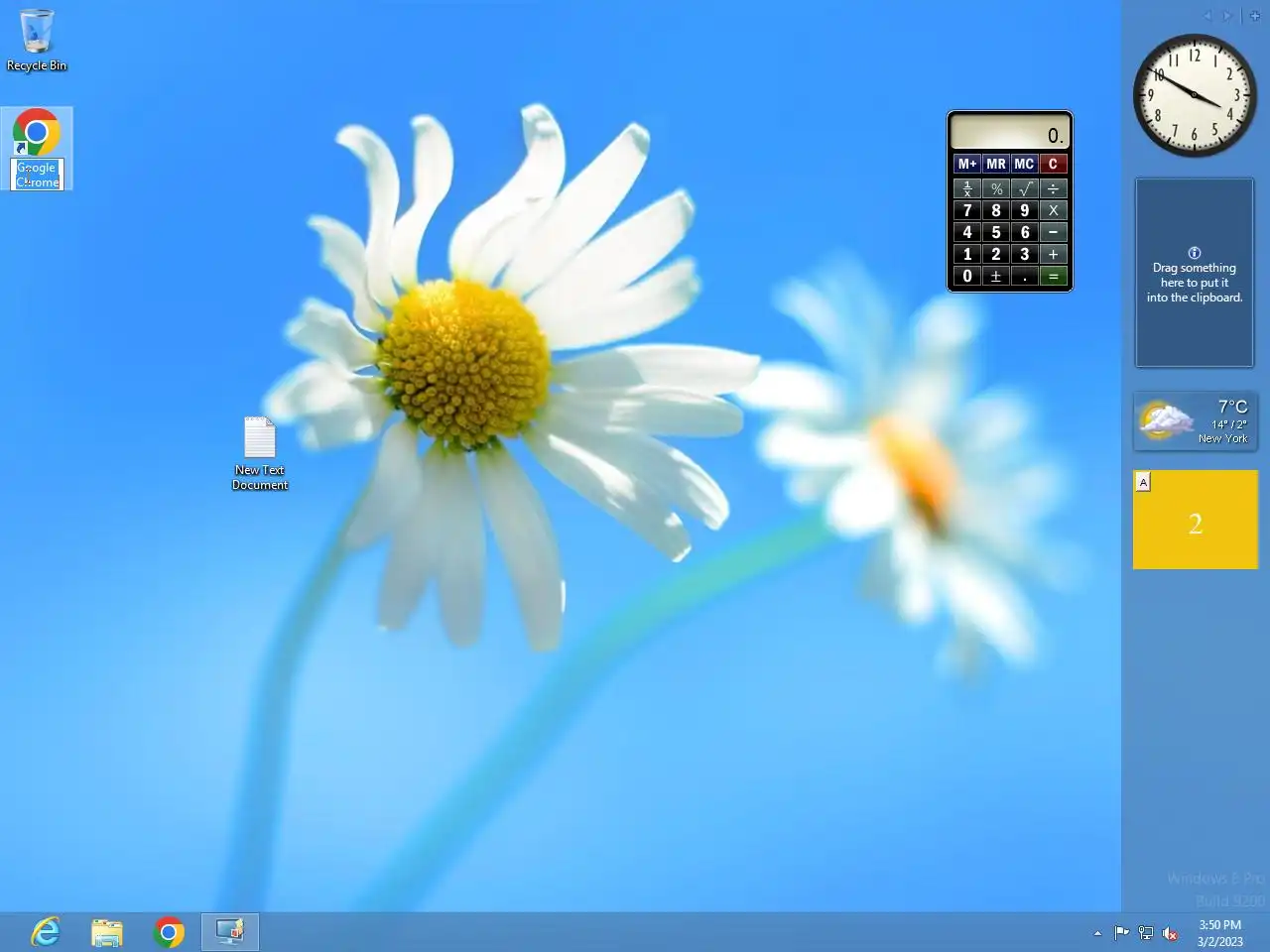Click calculator digit 5 key

click(x=996, y=232)
